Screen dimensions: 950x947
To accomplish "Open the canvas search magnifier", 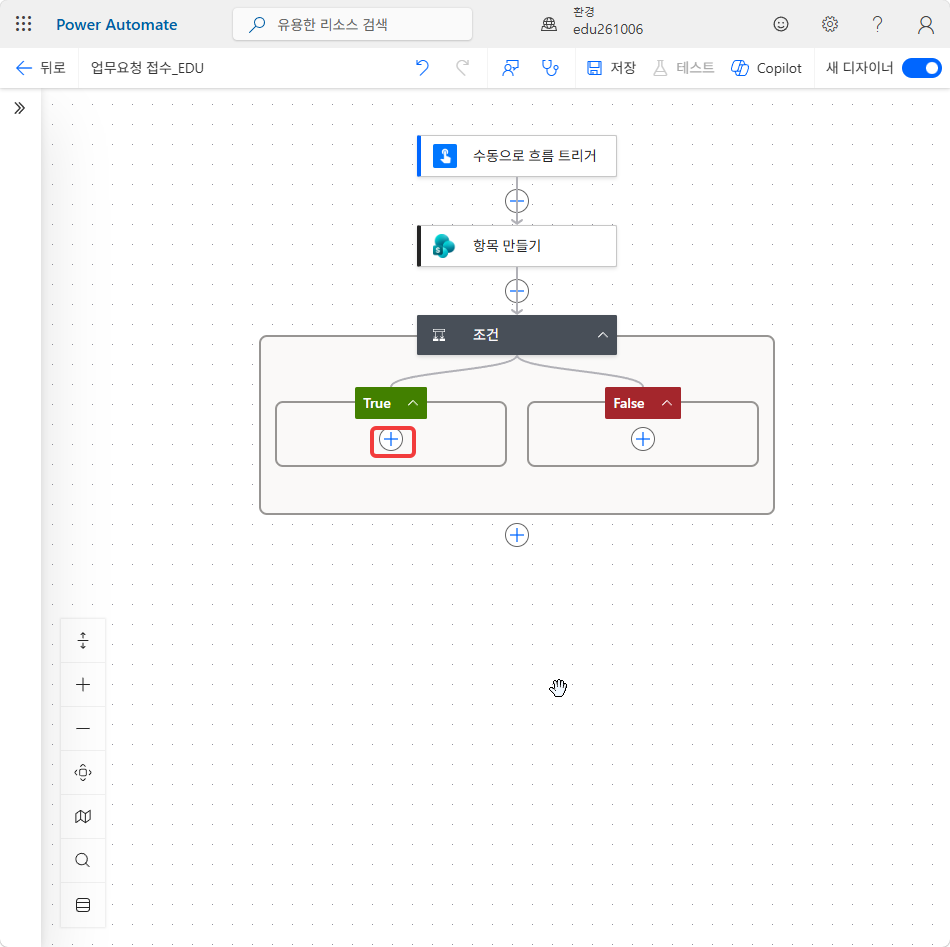I will click(x=83, y=860).
